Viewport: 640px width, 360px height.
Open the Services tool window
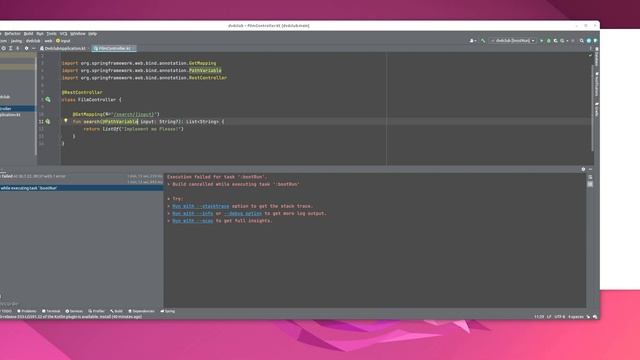(x=74, y=311)
